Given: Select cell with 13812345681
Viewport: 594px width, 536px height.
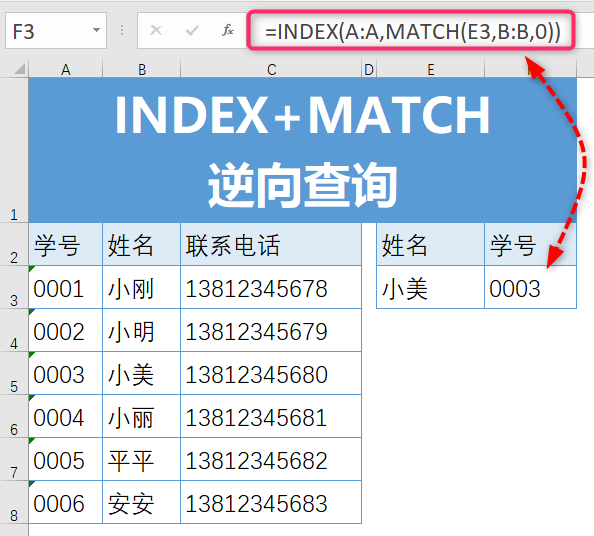Looking at the screenshot, I should [x=271, y=416].
